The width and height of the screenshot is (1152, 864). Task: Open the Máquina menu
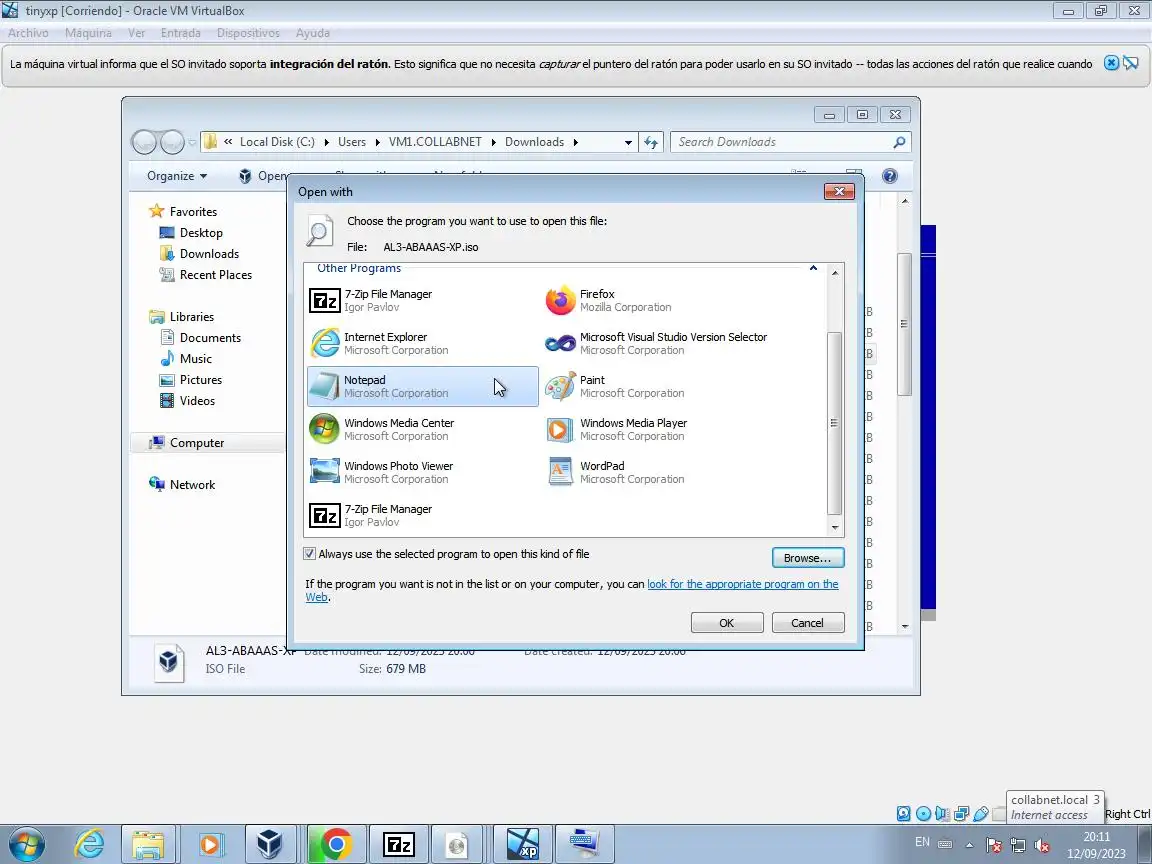(x=88, y=33)
